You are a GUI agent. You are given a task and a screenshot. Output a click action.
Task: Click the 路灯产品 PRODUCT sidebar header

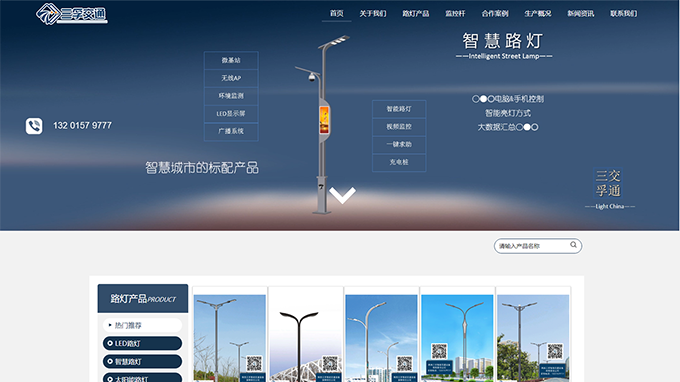143,298
